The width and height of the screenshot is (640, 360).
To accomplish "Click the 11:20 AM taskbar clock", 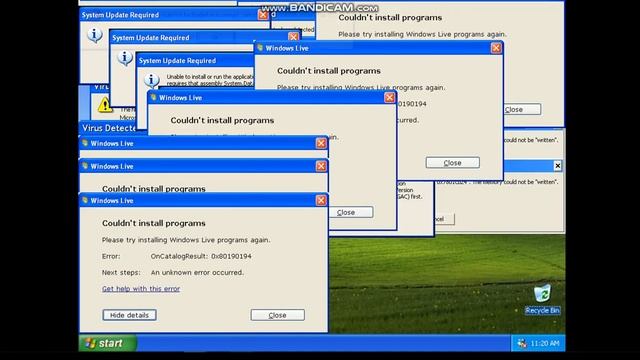I will point(545,344).
